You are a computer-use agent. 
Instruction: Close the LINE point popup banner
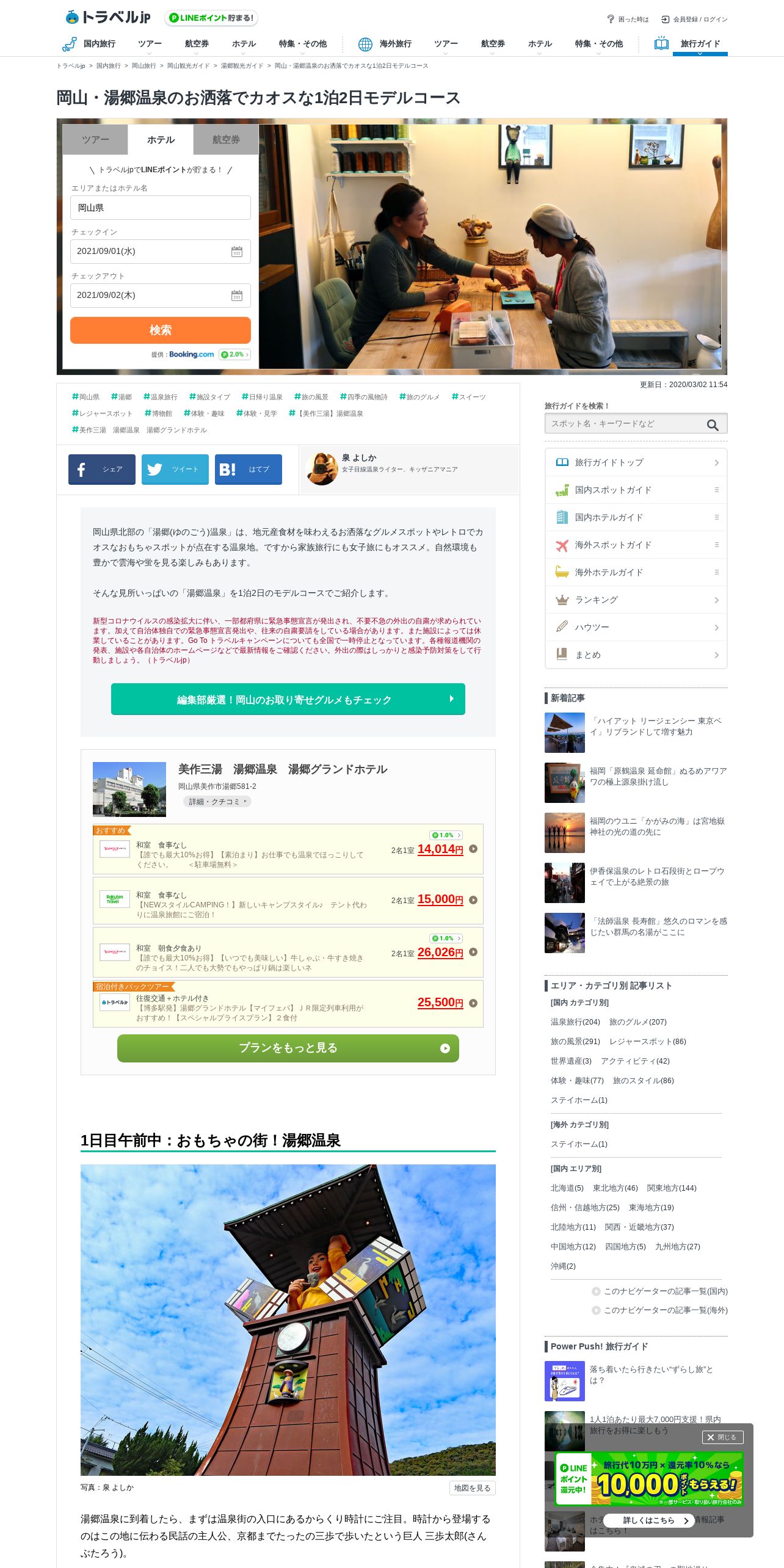[722, 1437]
